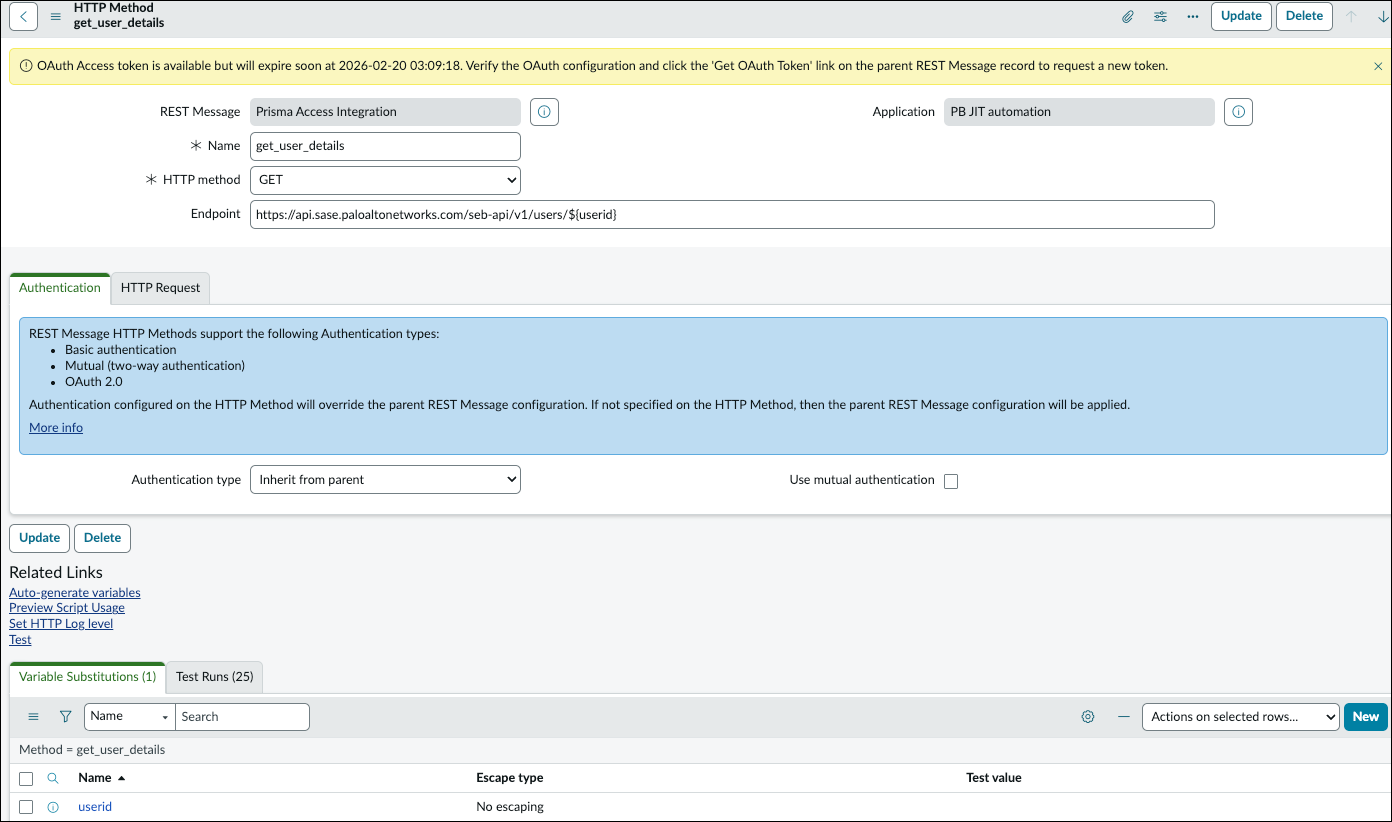The width and height of the screenshot is (1392, 822).
Task: Click the back arrow in the header
Action: [x=23, y=16]
